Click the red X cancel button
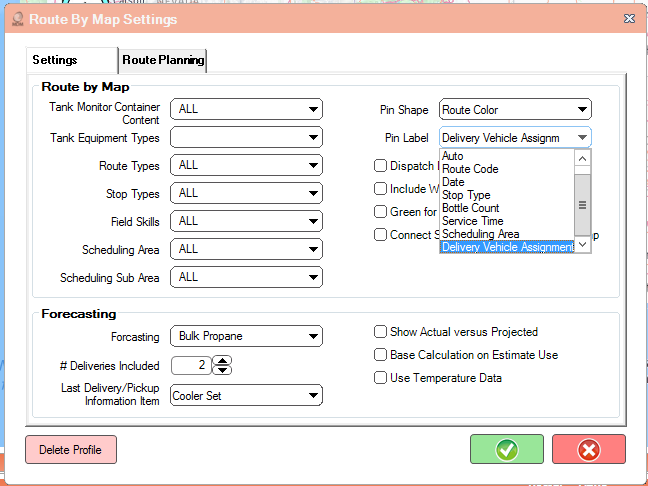648x486 pixels. pyautogui.click(x=588, y=449)
